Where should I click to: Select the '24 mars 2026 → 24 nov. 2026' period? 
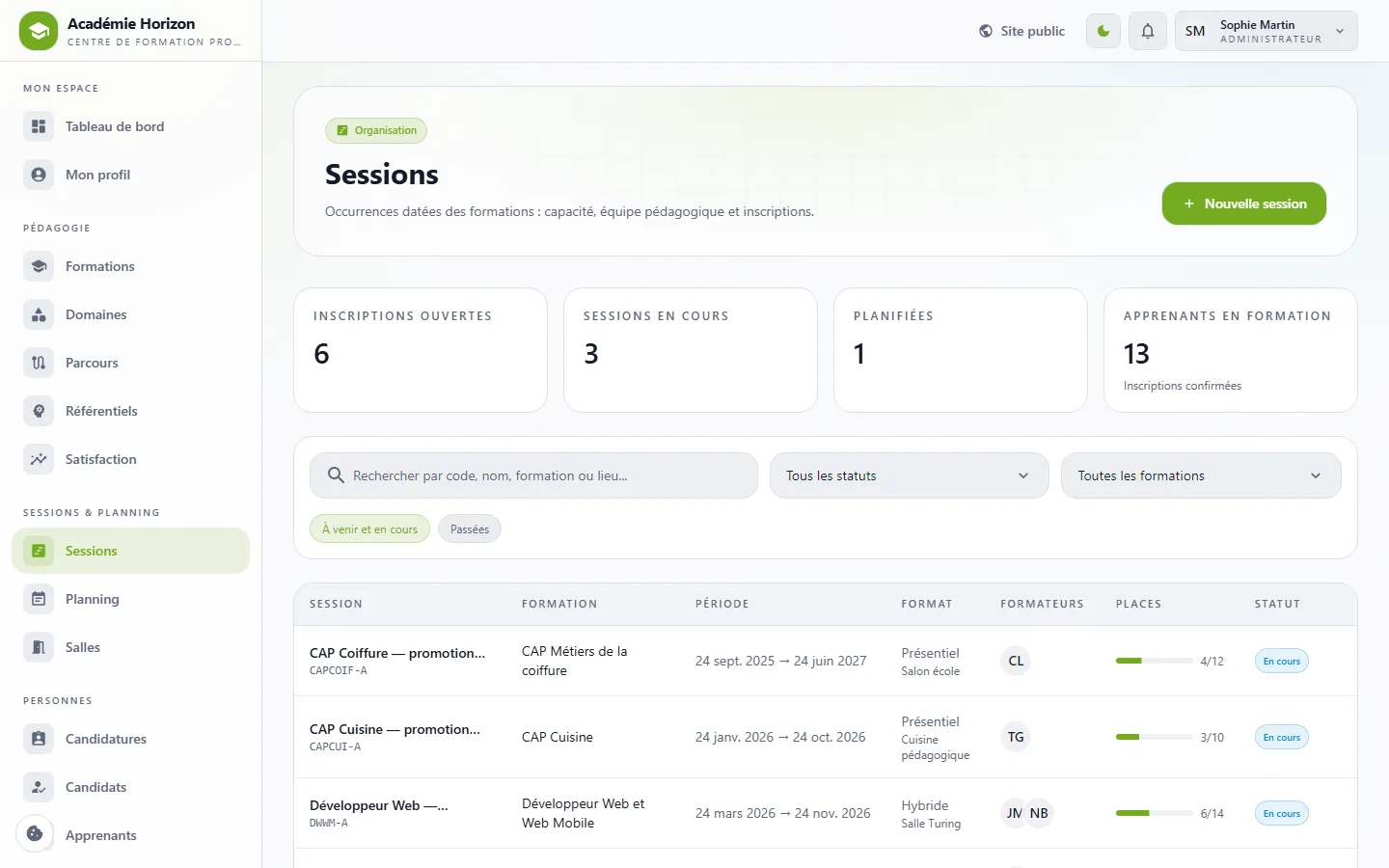(x=783, y=813)
